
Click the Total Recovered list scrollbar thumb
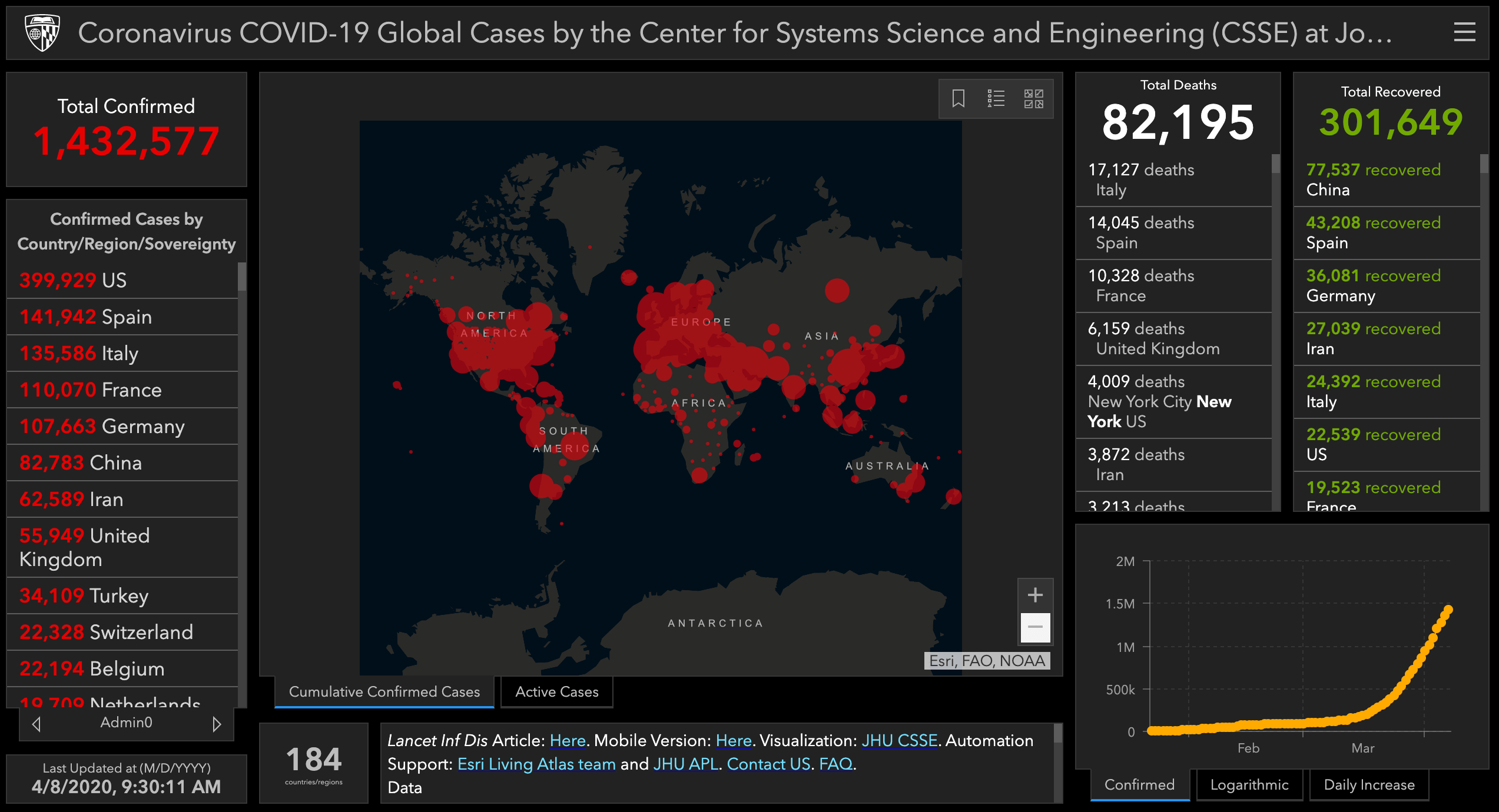point(1484,164)
